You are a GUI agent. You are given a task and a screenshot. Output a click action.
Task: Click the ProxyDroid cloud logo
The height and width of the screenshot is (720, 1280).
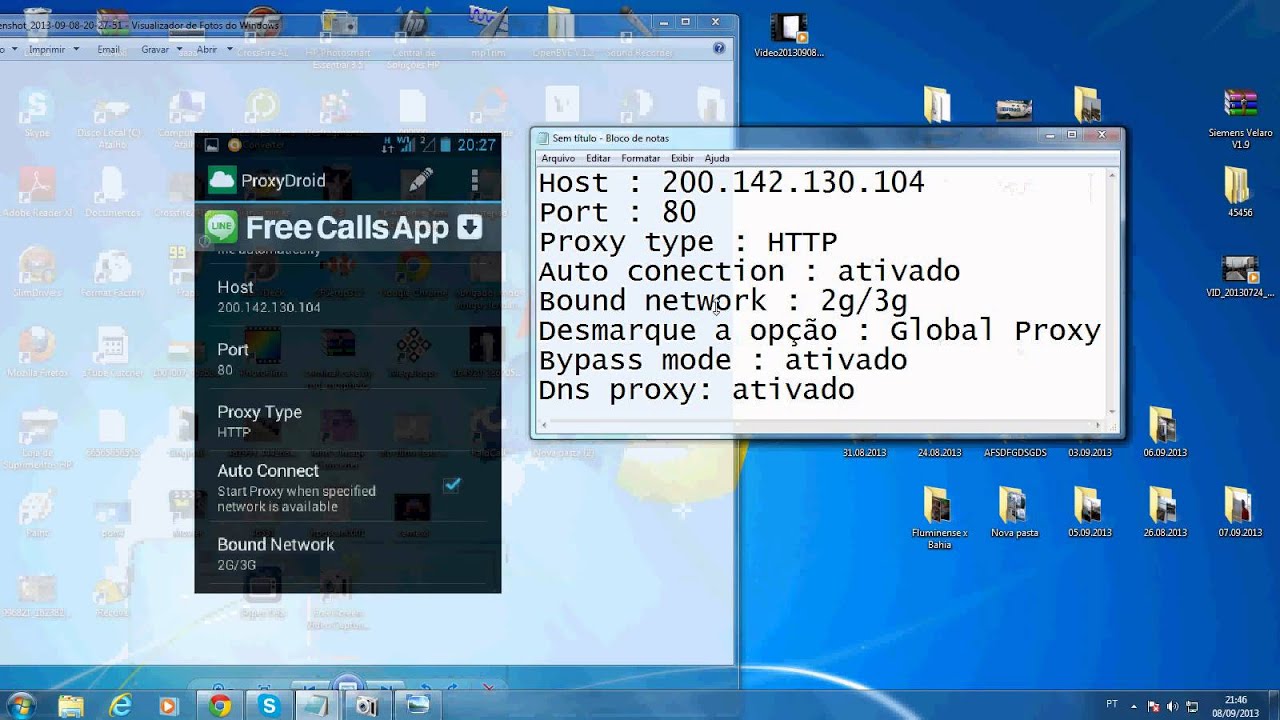[221, 180]
